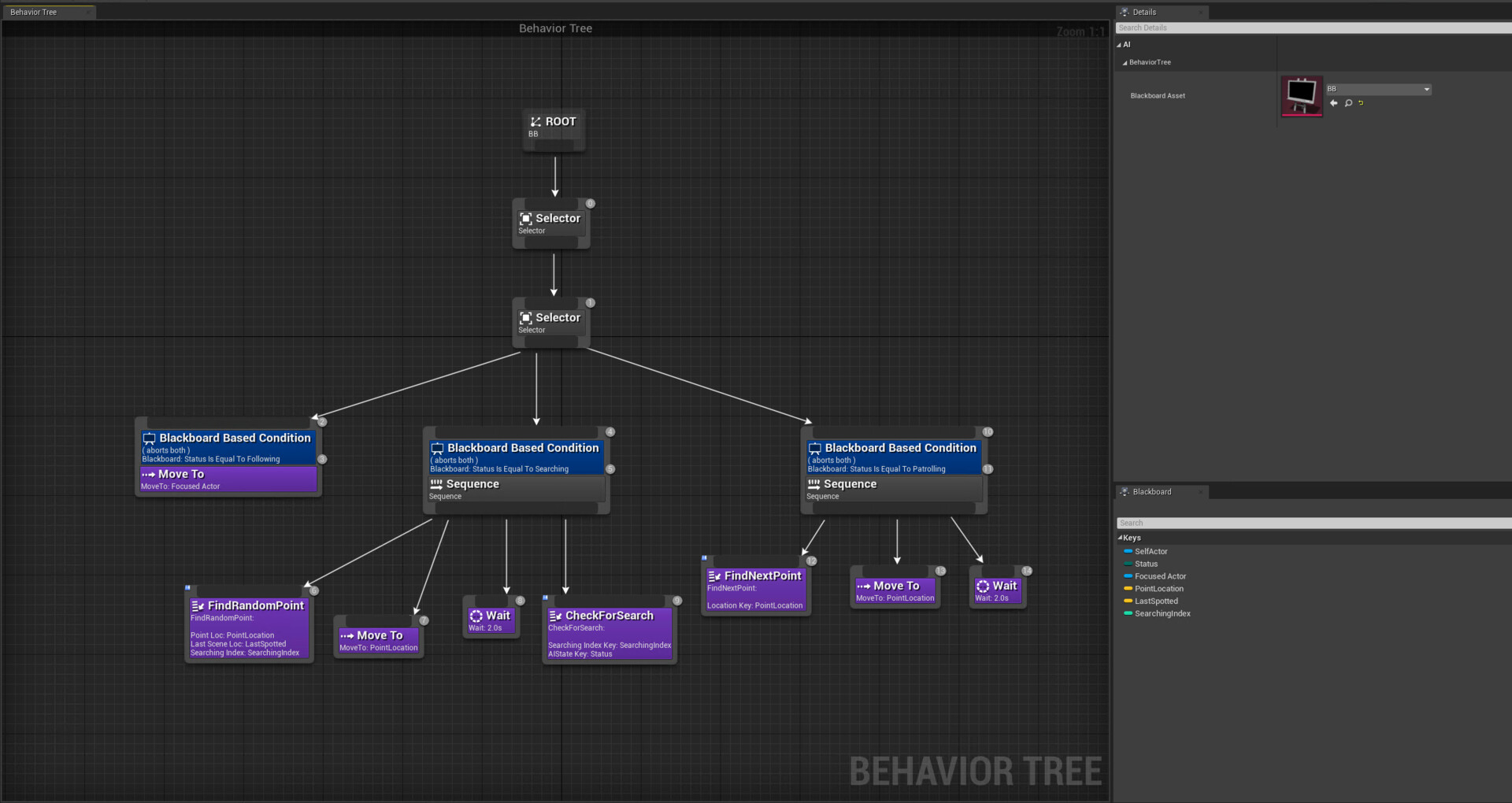
Task: Click the yellow reset-to-default arrow for Blackboard Asset
Action: pos(1361,103)
